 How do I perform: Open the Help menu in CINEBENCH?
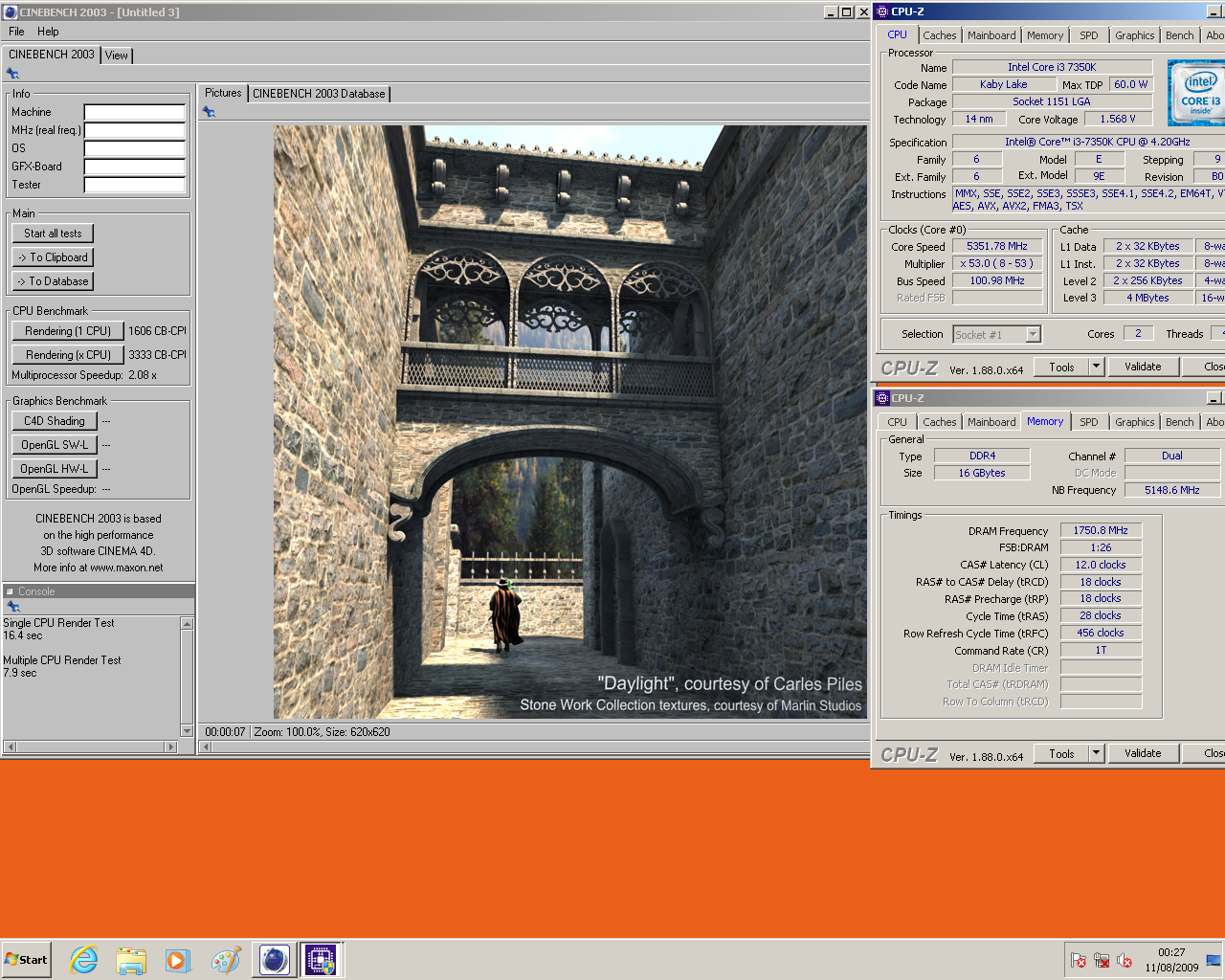[48, 32]
